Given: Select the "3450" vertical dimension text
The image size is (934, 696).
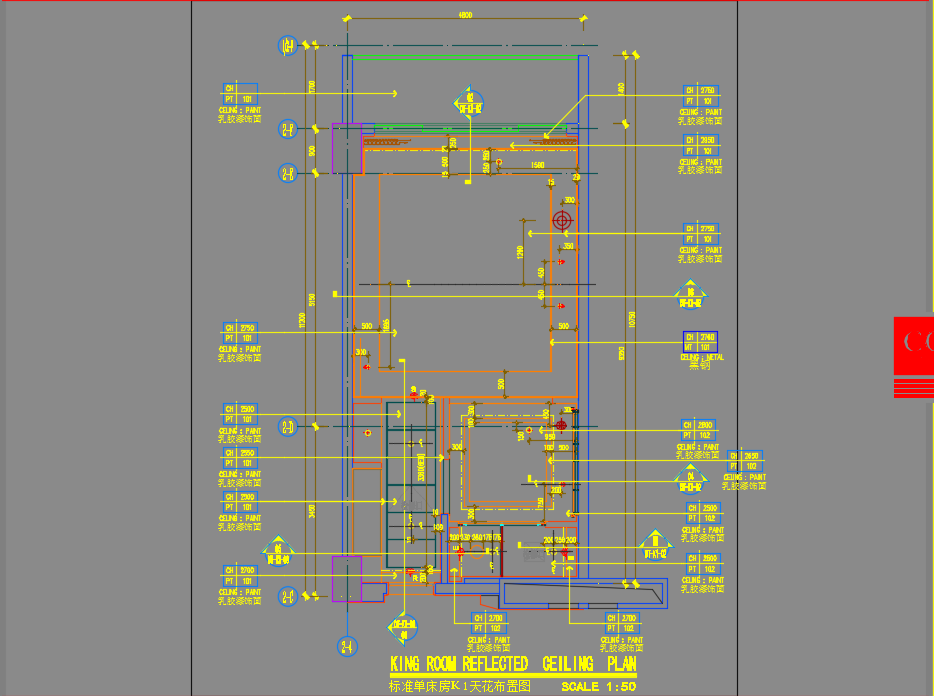Looking at the screenshot, I should click(x=313, y=511).
